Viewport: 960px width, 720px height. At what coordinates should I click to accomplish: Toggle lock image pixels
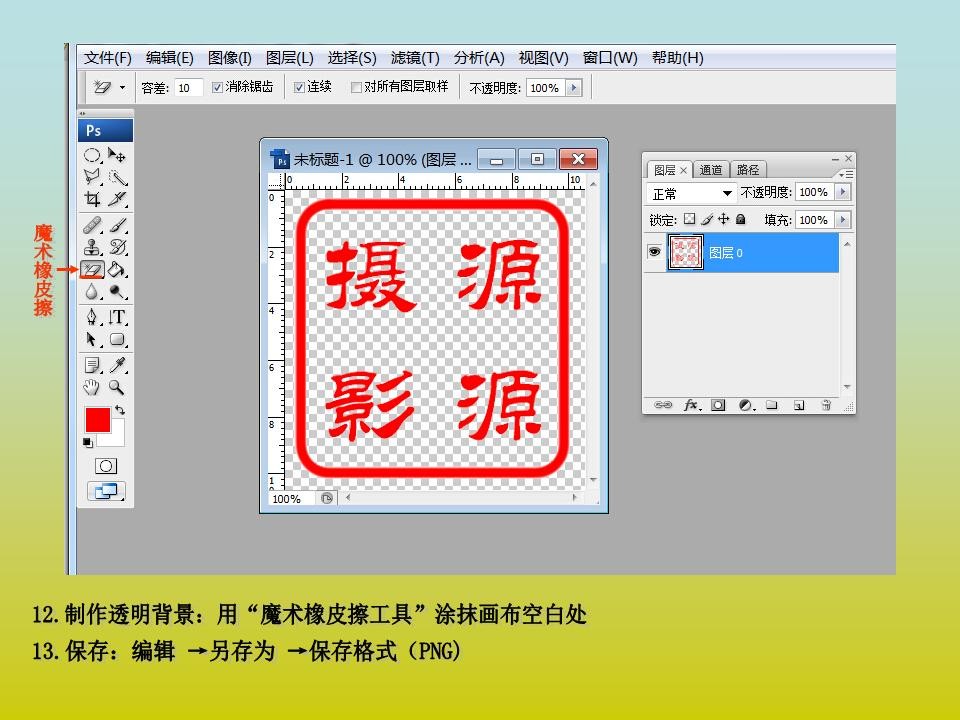707,219
